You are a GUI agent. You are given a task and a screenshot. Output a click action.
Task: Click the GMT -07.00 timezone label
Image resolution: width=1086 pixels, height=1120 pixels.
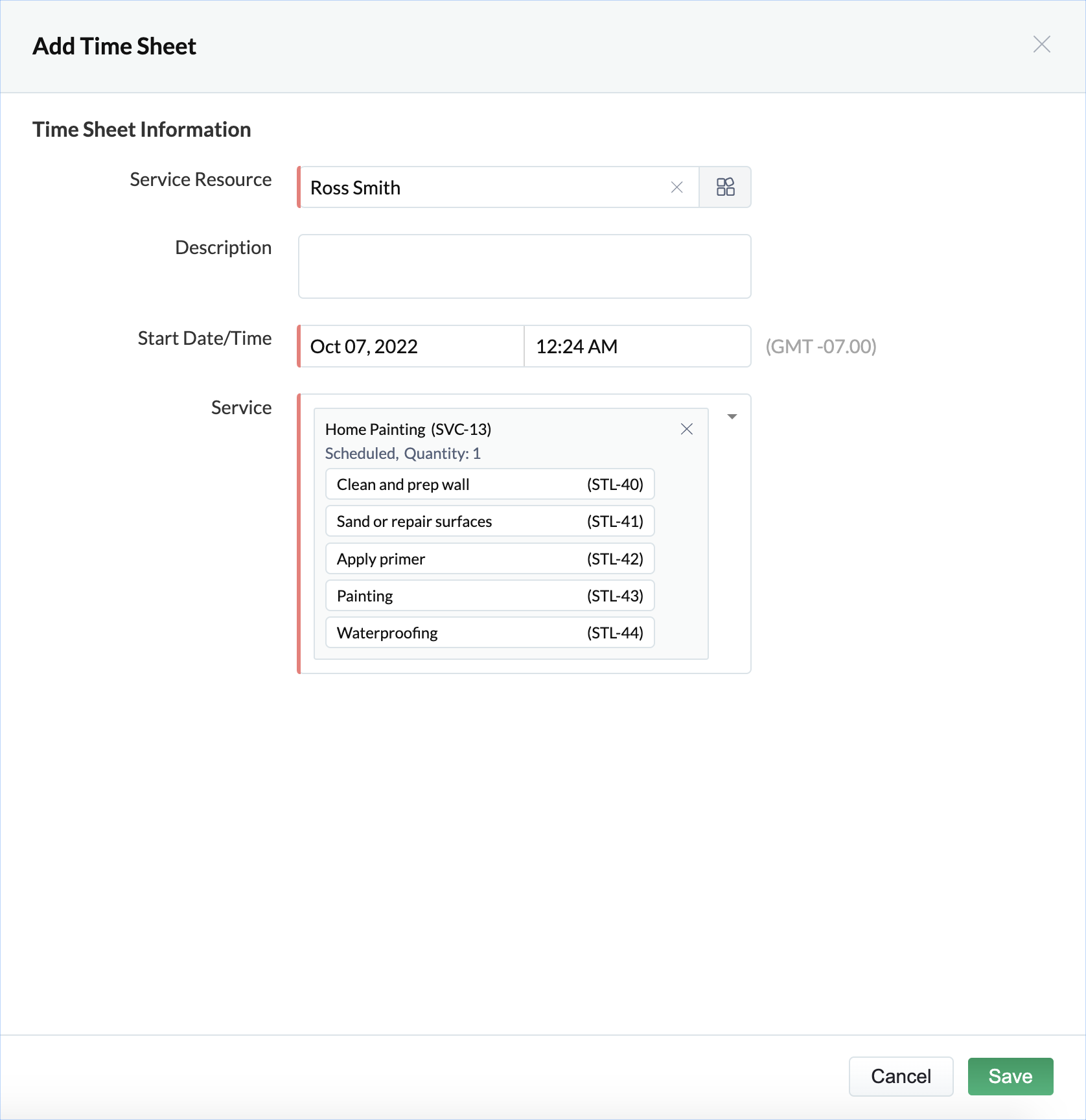(821, 347)
